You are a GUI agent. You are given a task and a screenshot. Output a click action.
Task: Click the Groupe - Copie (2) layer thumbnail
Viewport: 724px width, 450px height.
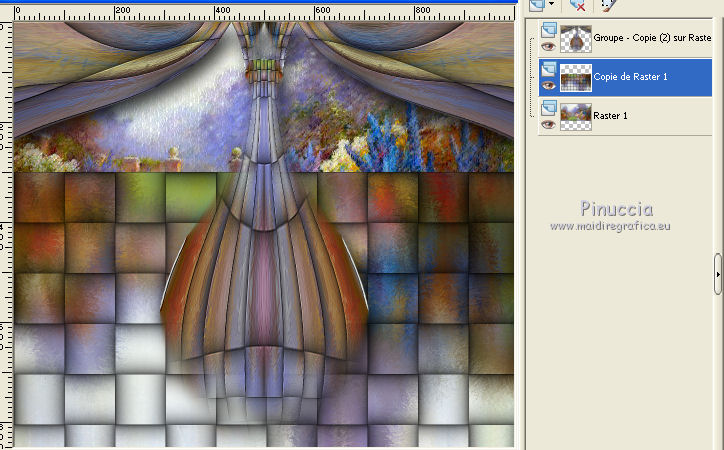576,39
